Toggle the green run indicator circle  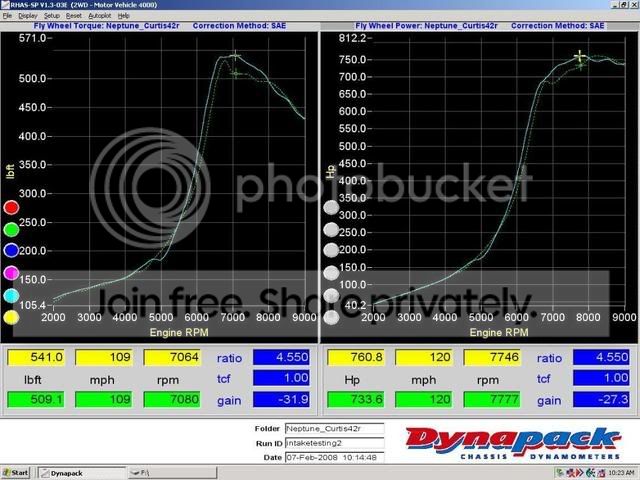click(11, 229)
